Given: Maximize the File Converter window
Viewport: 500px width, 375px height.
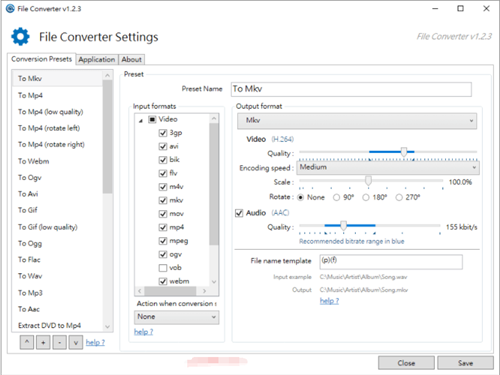Looking at the screenshot, I should (x=460, y=8).
